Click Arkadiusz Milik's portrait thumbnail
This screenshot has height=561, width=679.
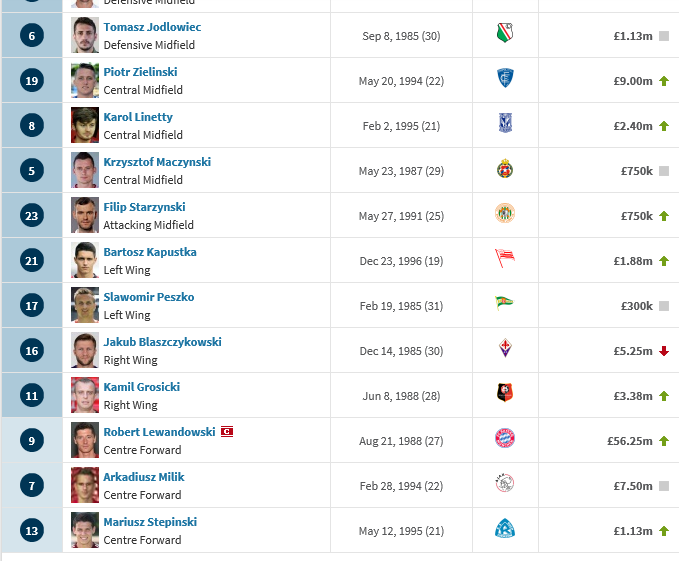click(85, 485)
